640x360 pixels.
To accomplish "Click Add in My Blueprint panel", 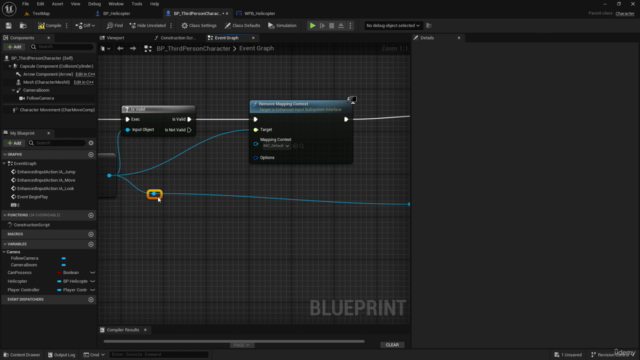I will [14, 143].
